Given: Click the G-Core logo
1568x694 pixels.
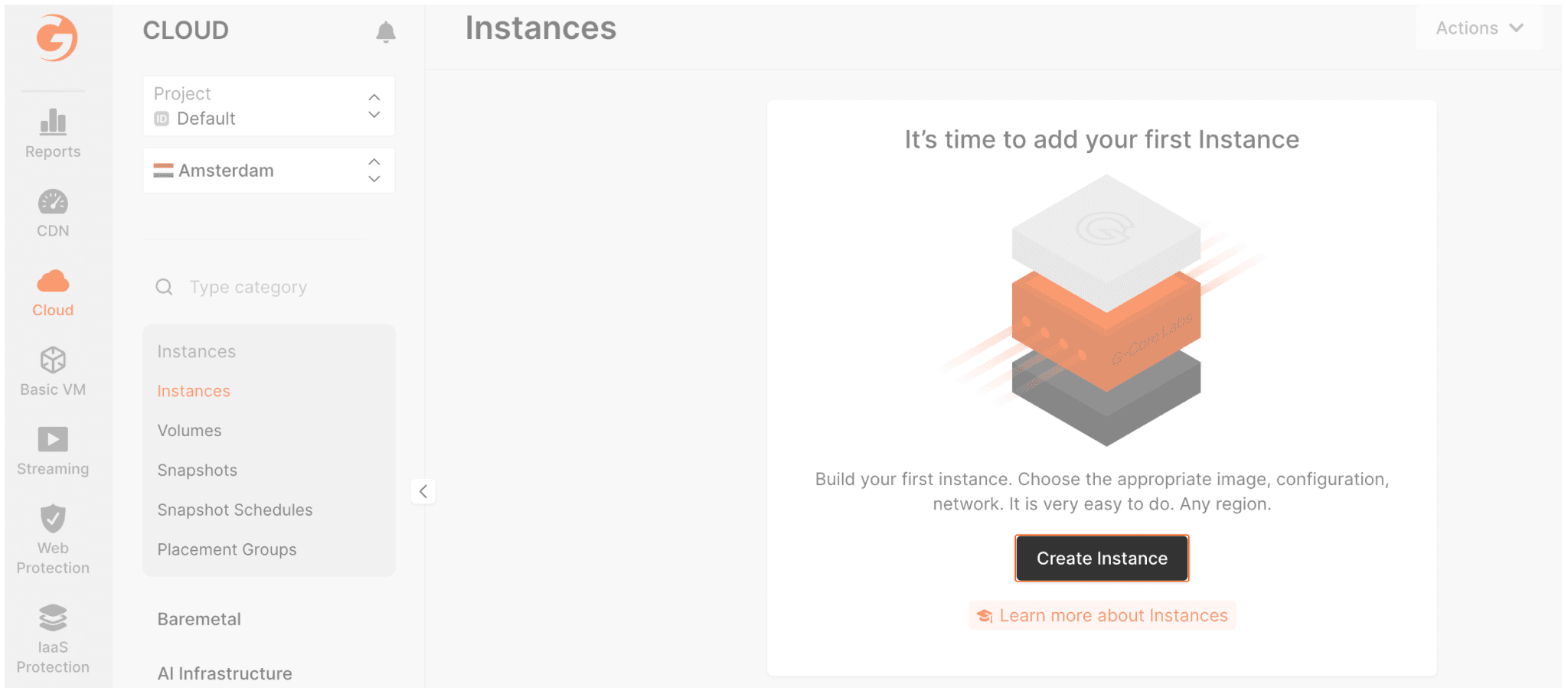Looking at the screenshot, I should click(x=57, y=37).
